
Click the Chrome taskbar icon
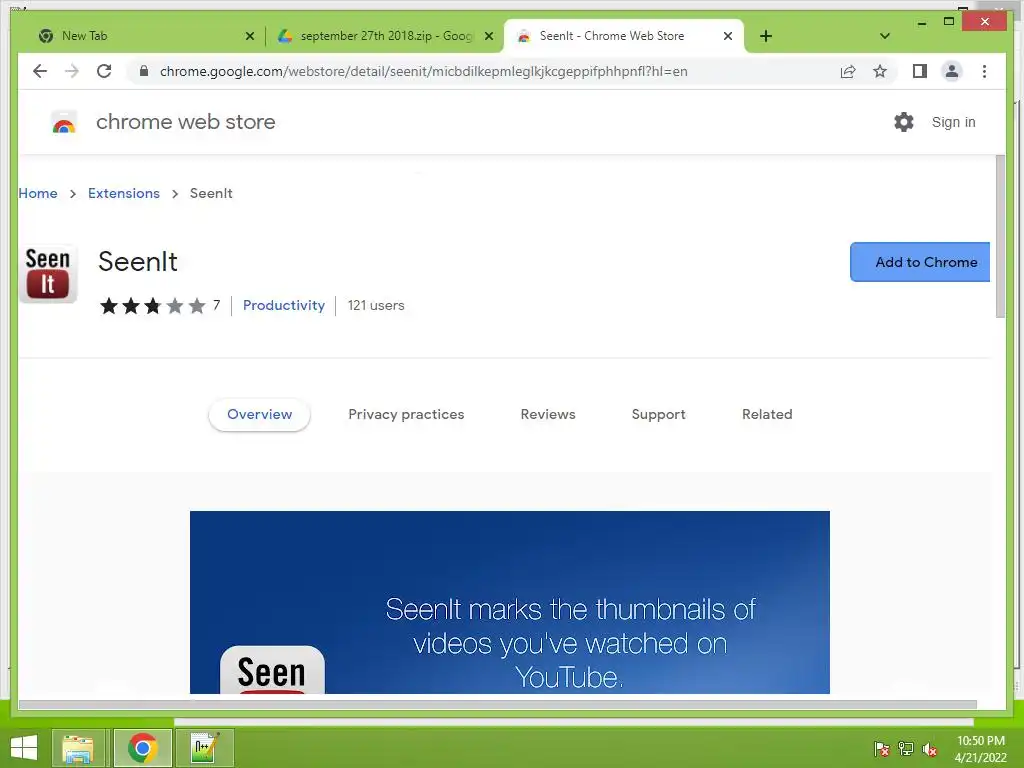pyautogui.click(x=142, y=748)
